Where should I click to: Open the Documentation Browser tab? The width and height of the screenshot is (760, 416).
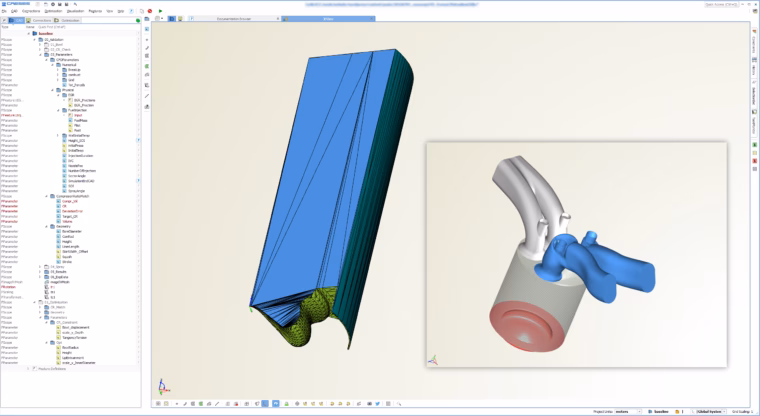click(x=234, y=18)
